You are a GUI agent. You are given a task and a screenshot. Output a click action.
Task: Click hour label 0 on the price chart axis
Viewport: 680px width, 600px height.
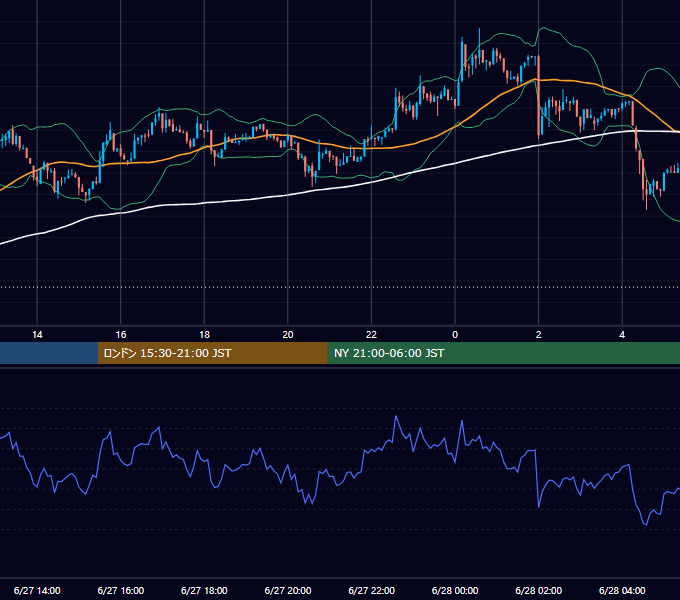[455, 335]
